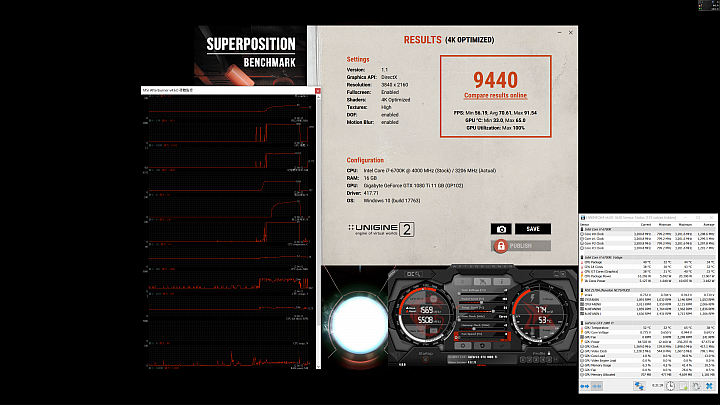Click the monitoring graph scrollbar down arrow
This screenshot has width=720, height=405.
[318, 366]
